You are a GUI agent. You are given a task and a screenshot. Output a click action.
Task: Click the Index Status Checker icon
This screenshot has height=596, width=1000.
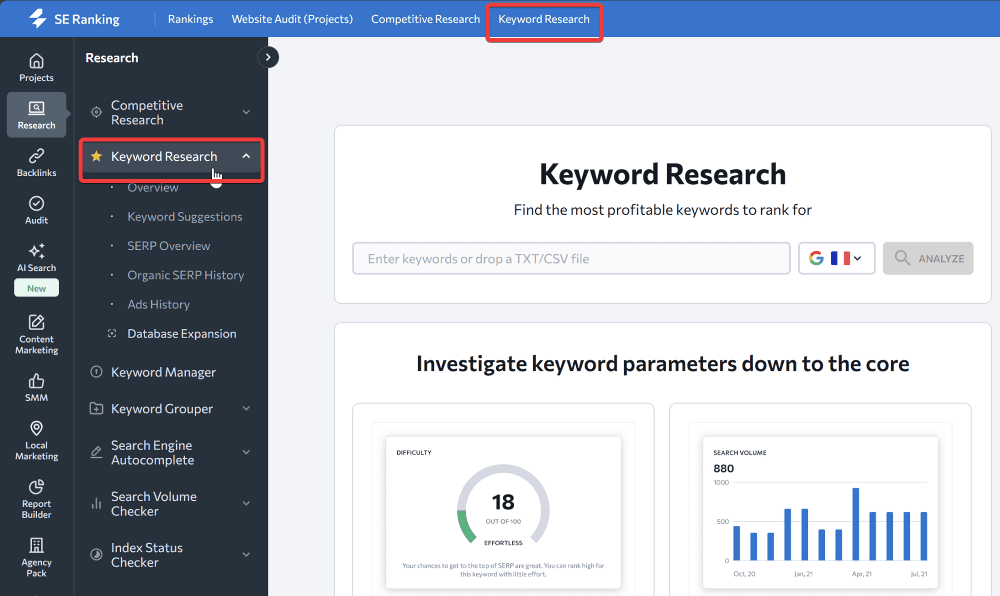coord(96,555)
